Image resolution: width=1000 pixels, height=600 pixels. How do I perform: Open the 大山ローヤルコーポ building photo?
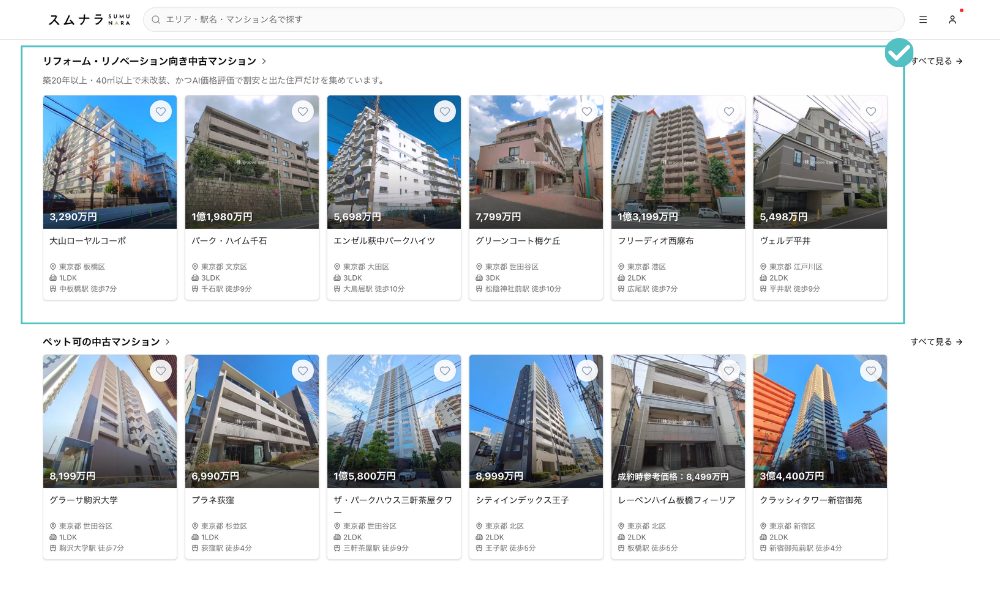(x=110, y=162)
